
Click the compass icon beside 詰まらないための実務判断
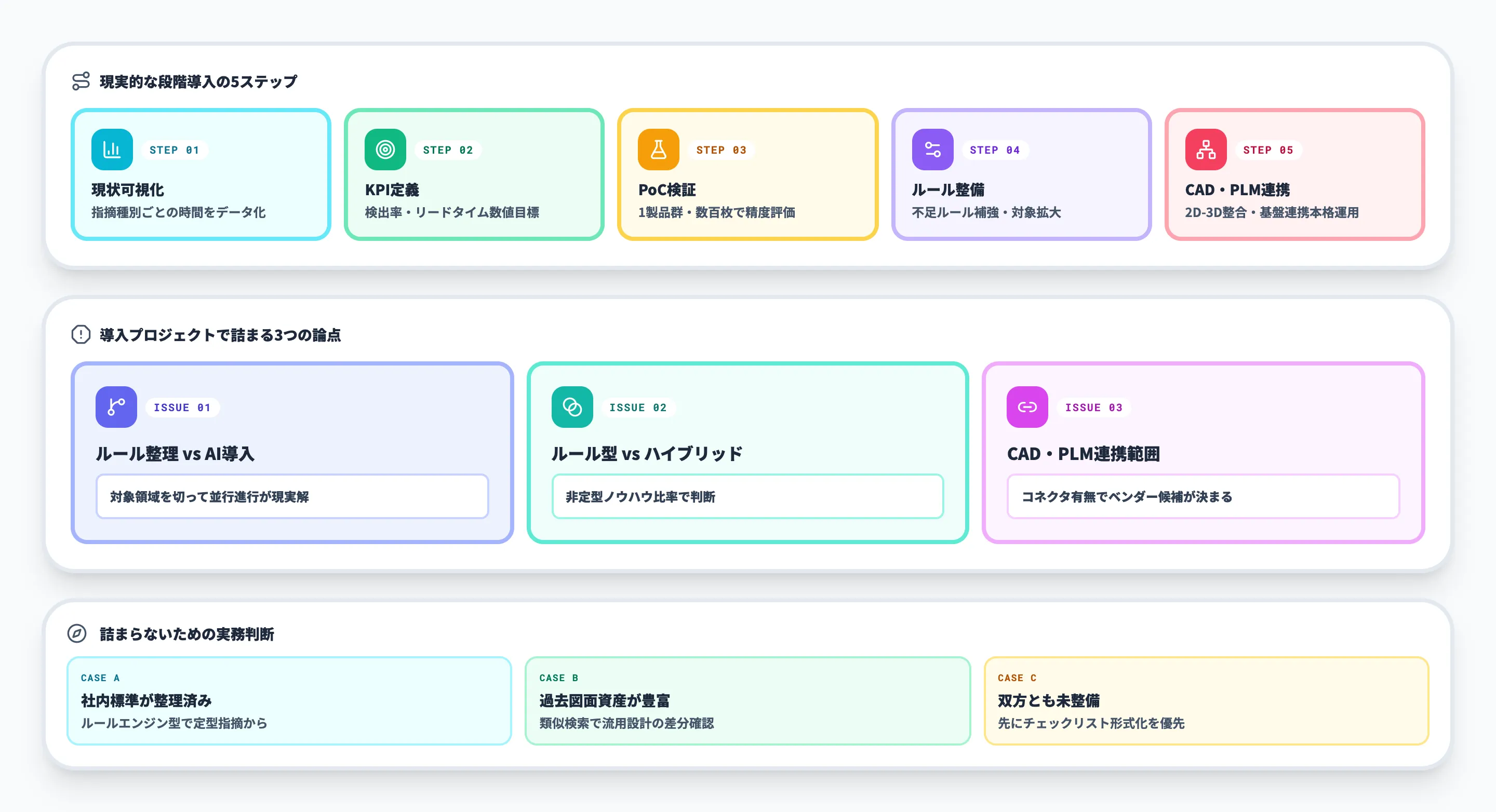77,635
